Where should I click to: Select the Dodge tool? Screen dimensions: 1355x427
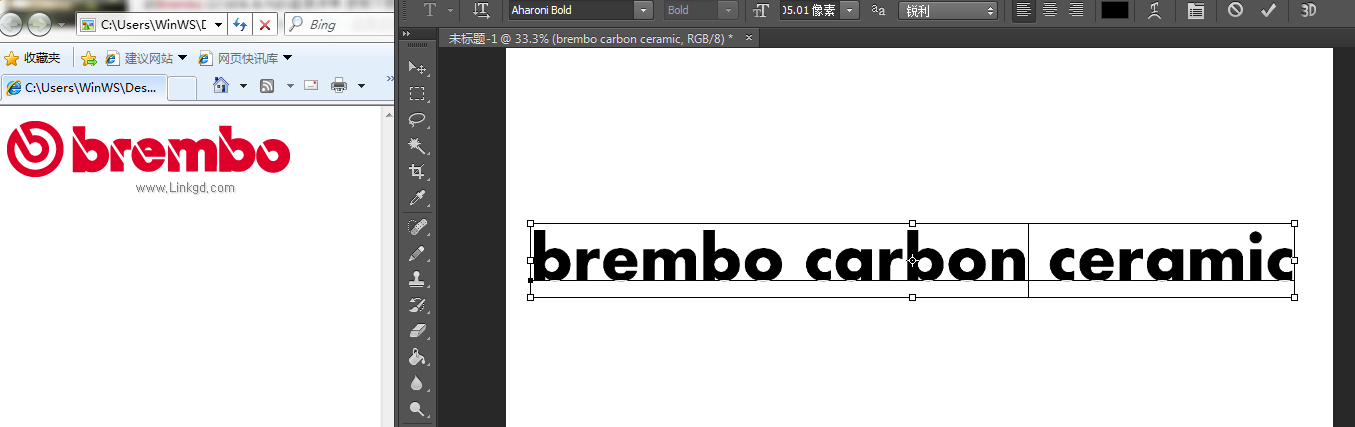click(417, 409)
